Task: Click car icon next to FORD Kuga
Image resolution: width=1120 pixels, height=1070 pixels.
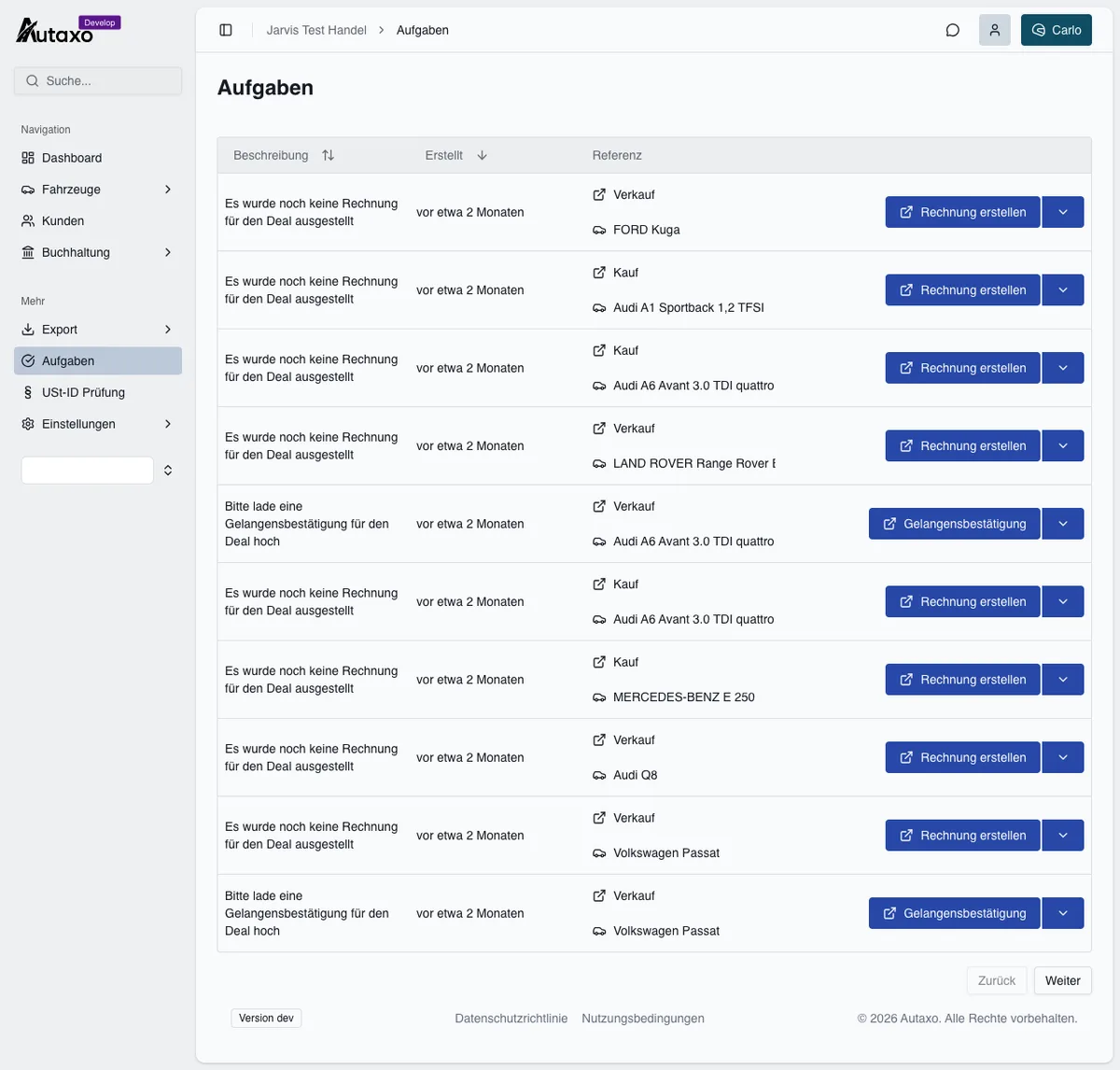Action: tap(599, 230)
